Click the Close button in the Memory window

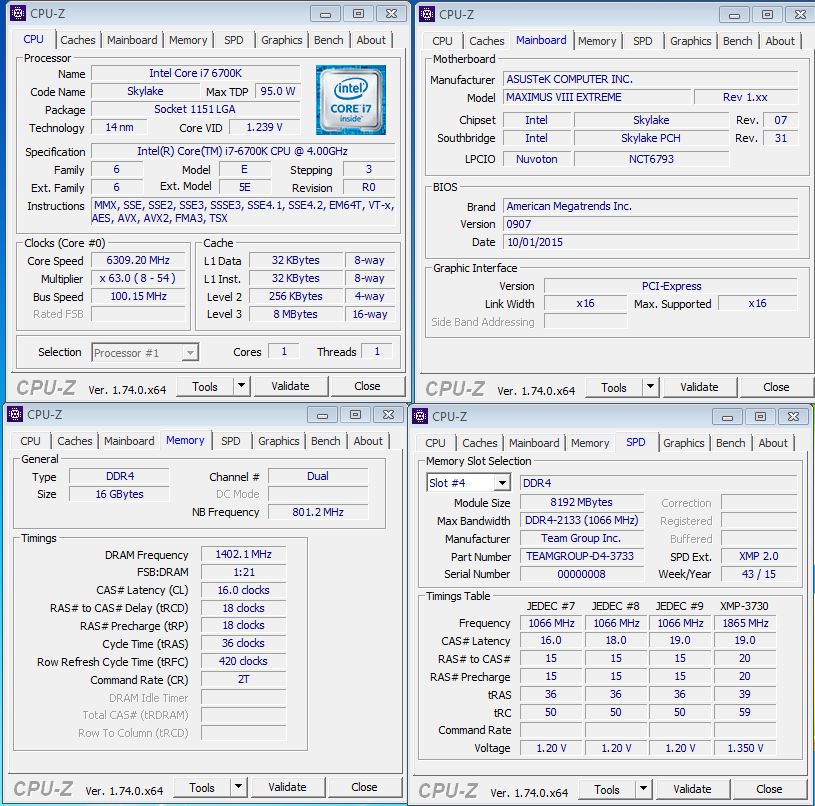point(364,787)
